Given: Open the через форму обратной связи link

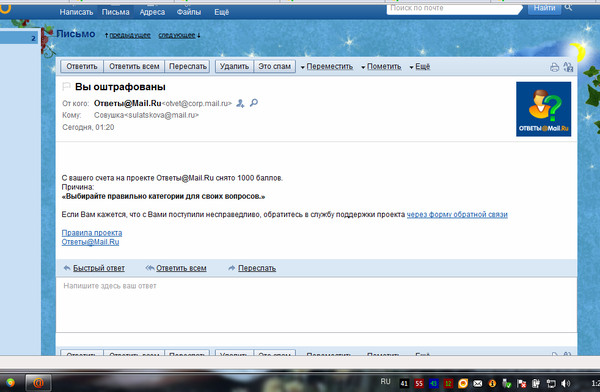Looking at the screenshot, I should click(x=457, y=214).
